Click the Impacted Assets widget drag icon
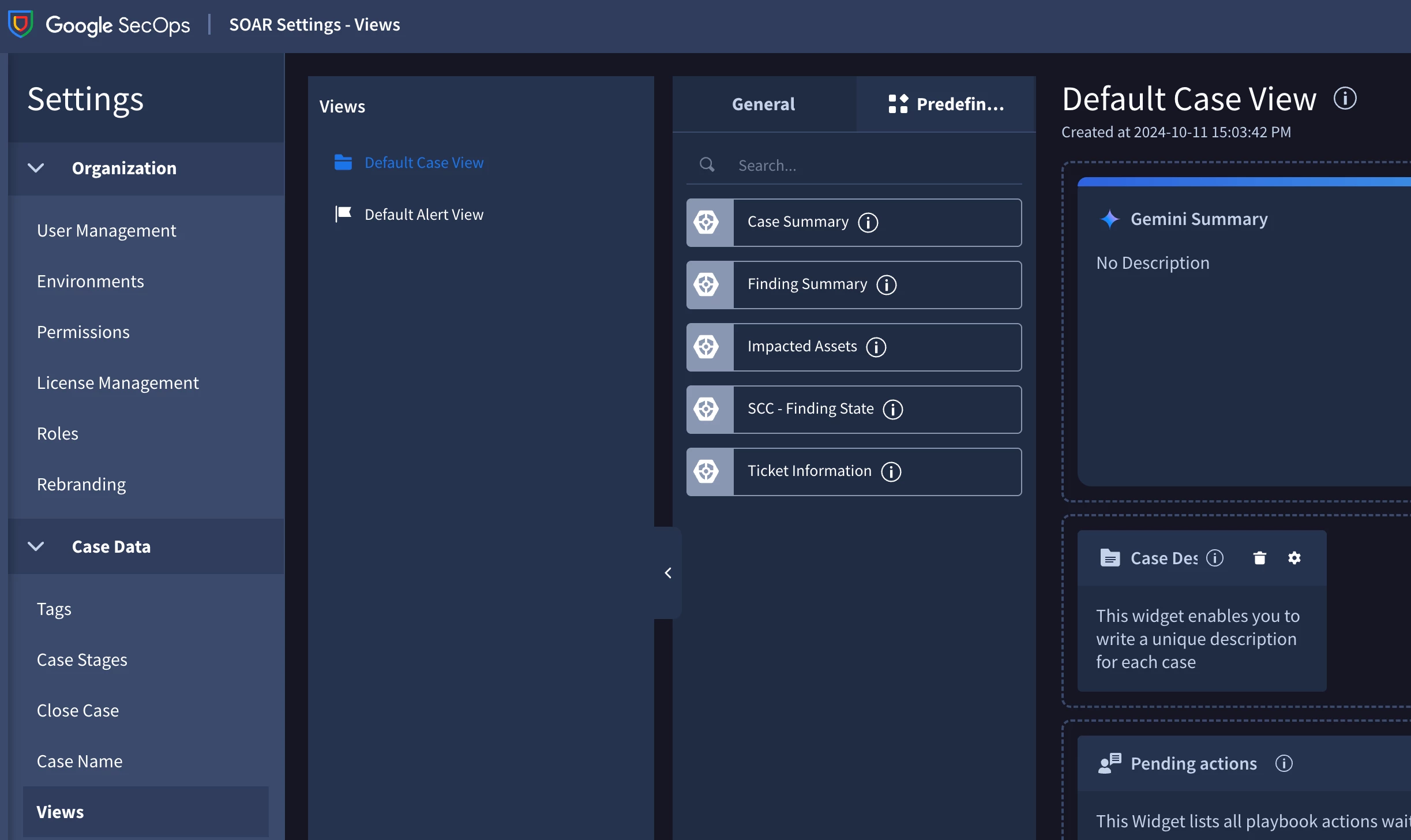Screen dimensions: 1411x840 [x=707, y=347]
